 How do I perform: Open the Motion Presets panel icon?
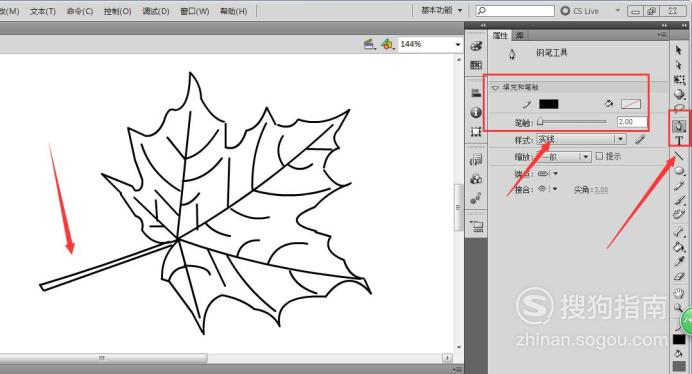[x=476, y=198]
